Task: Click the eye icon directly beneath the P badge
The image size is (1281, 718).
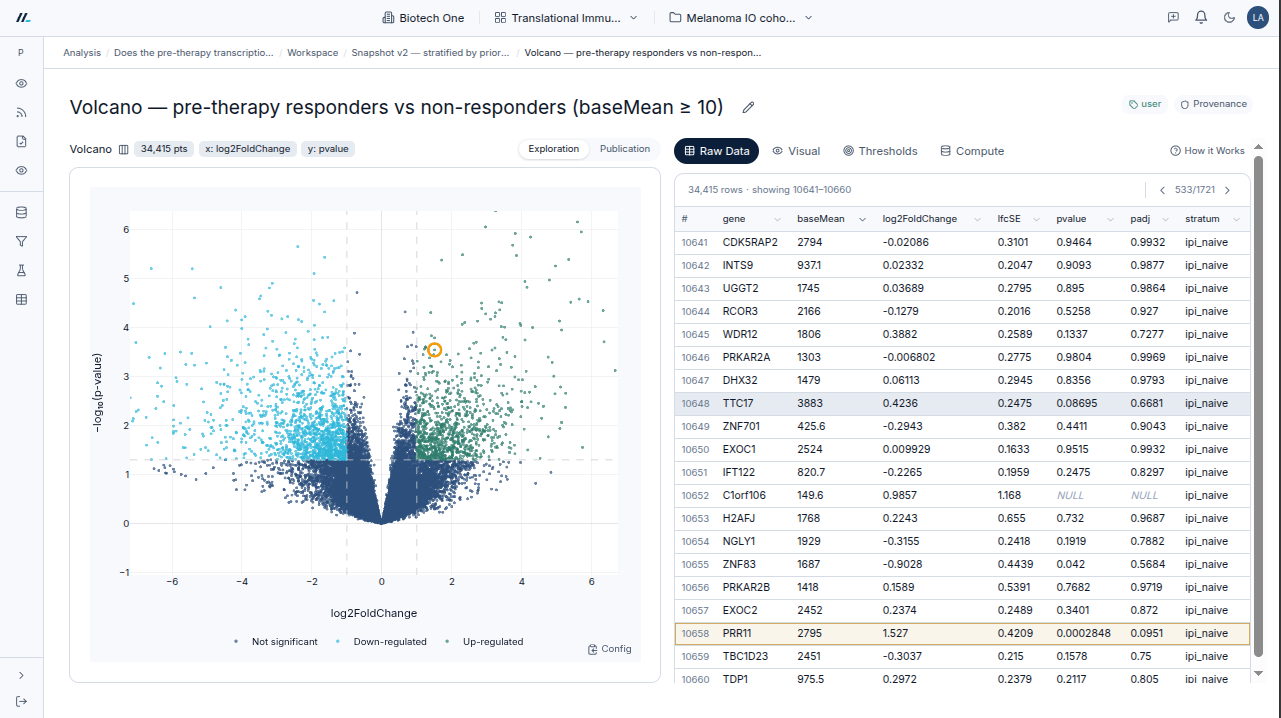Action: click(21, 83)
